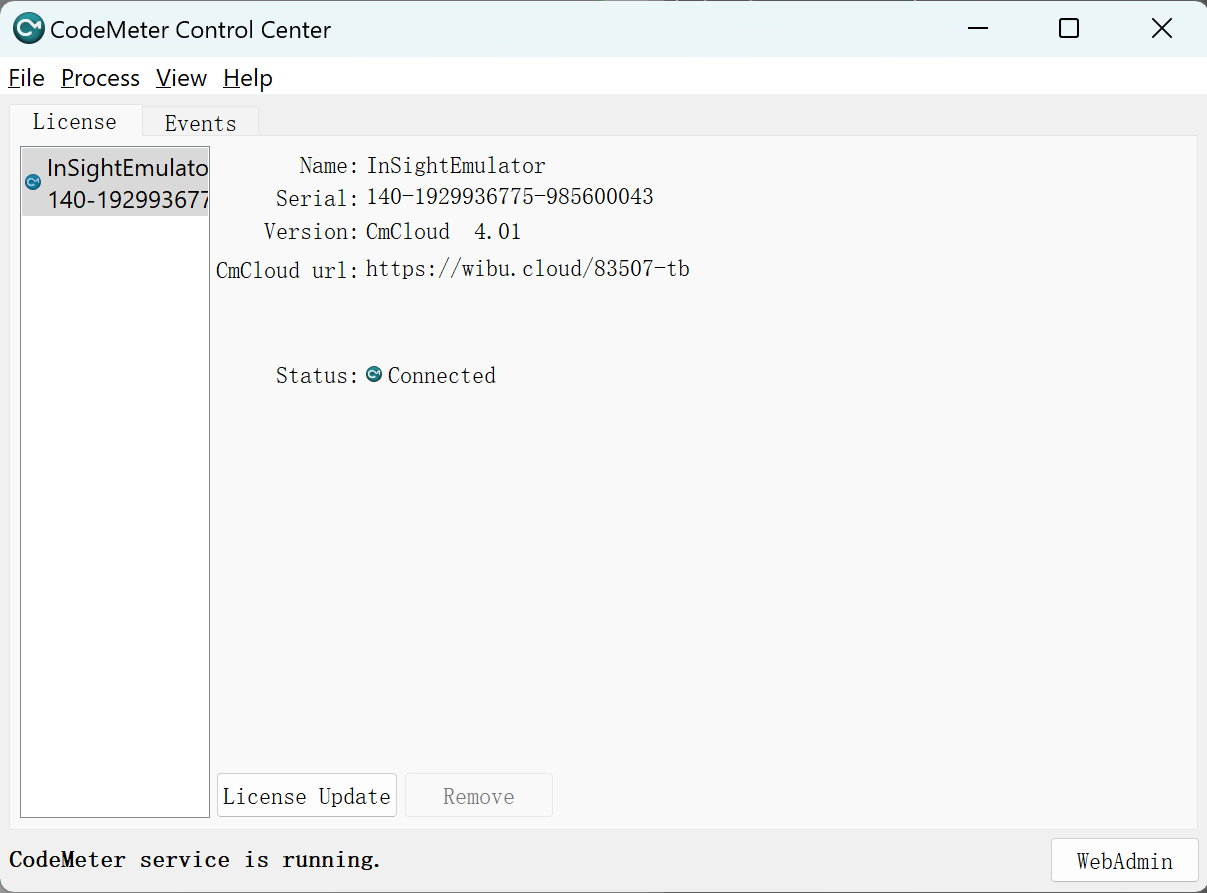Minimize the CodeMeter Control Center window
This screenshot has height=893, width=1207.
[x=977, y=29]
